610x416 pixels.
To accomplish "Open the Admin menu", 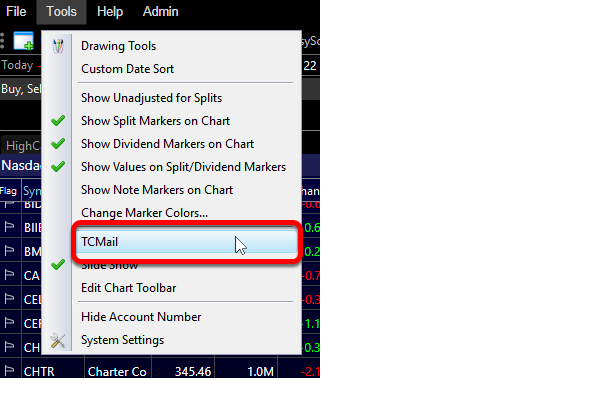I will 161,11.
